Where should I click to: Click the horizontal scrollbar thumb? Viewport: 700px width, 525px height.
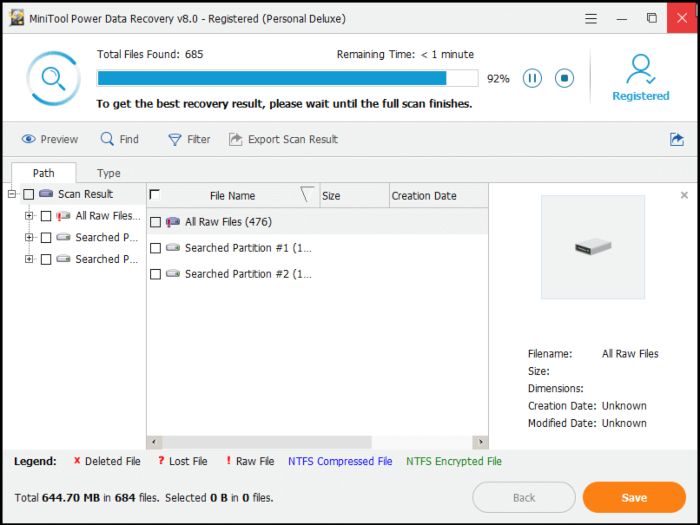point(267,442)
